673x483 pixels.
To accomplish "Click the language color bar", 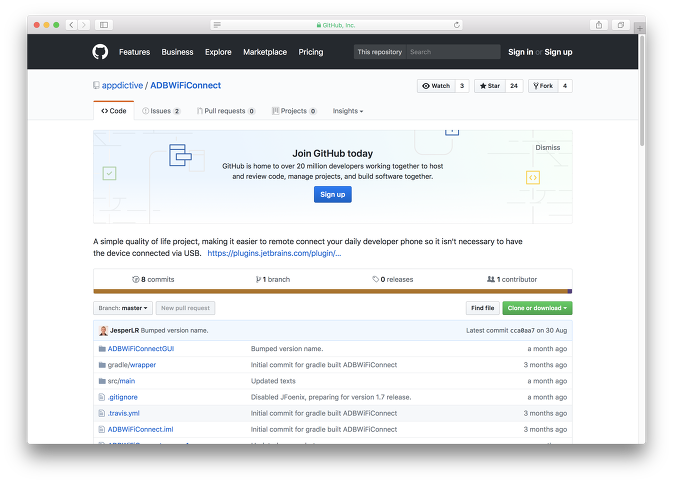I will pos(333,292).
